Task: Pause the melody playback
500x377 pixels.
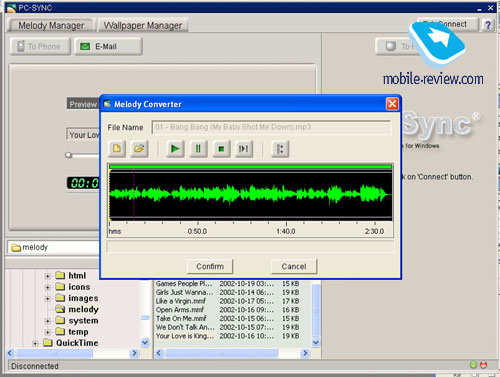Action: point(198,149)
